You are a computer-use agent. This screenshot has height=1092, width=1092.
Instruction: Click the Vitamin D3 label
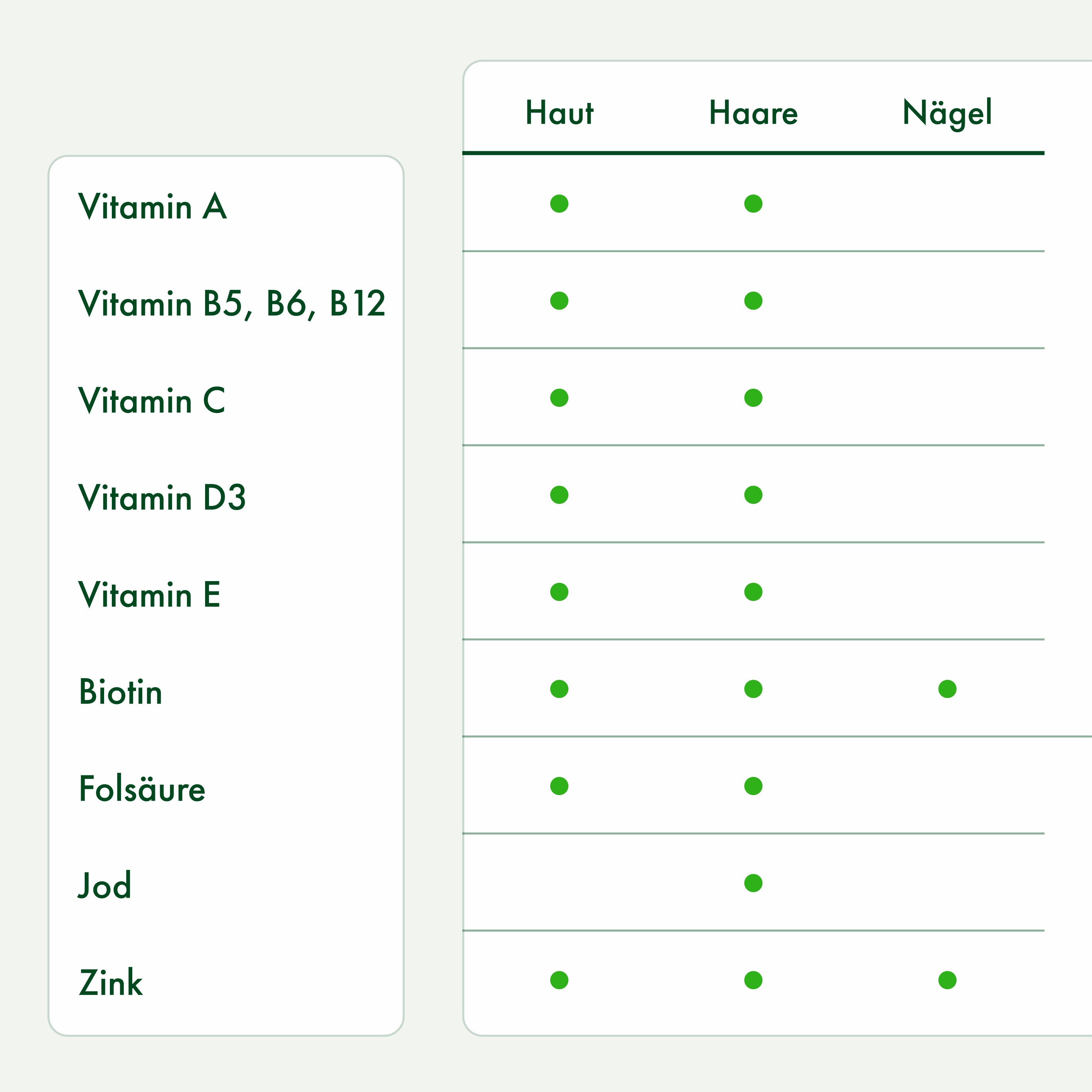pyautogui.click(x=162, y=498)
